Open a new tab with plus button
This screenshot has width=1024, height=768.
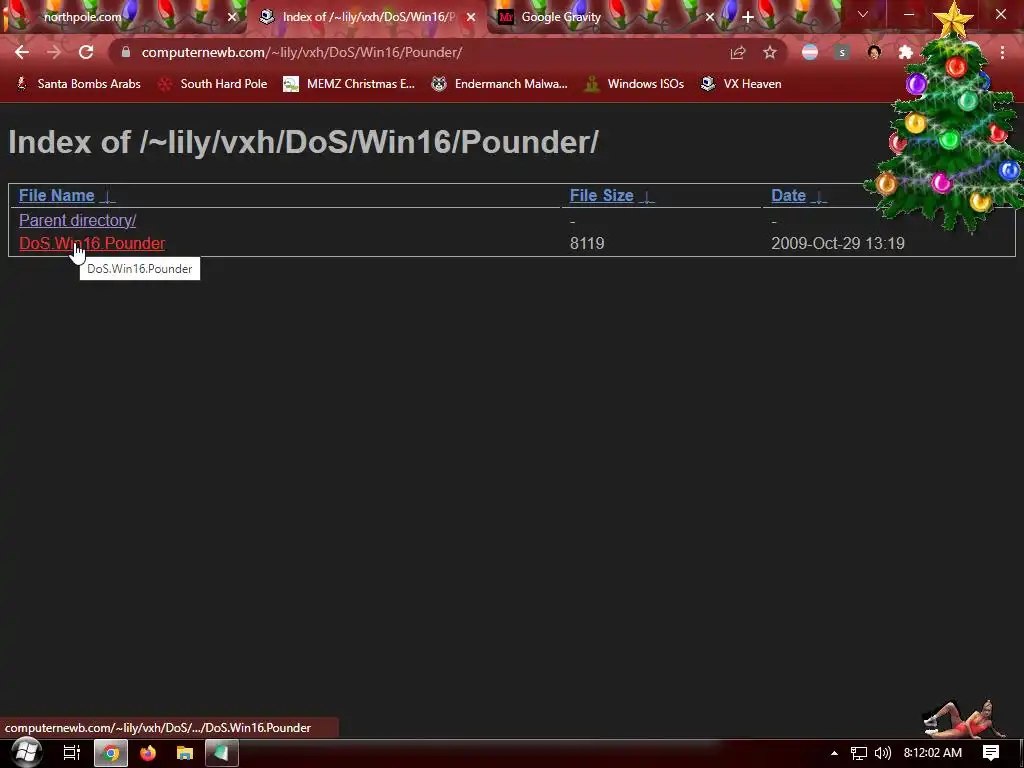748,17
